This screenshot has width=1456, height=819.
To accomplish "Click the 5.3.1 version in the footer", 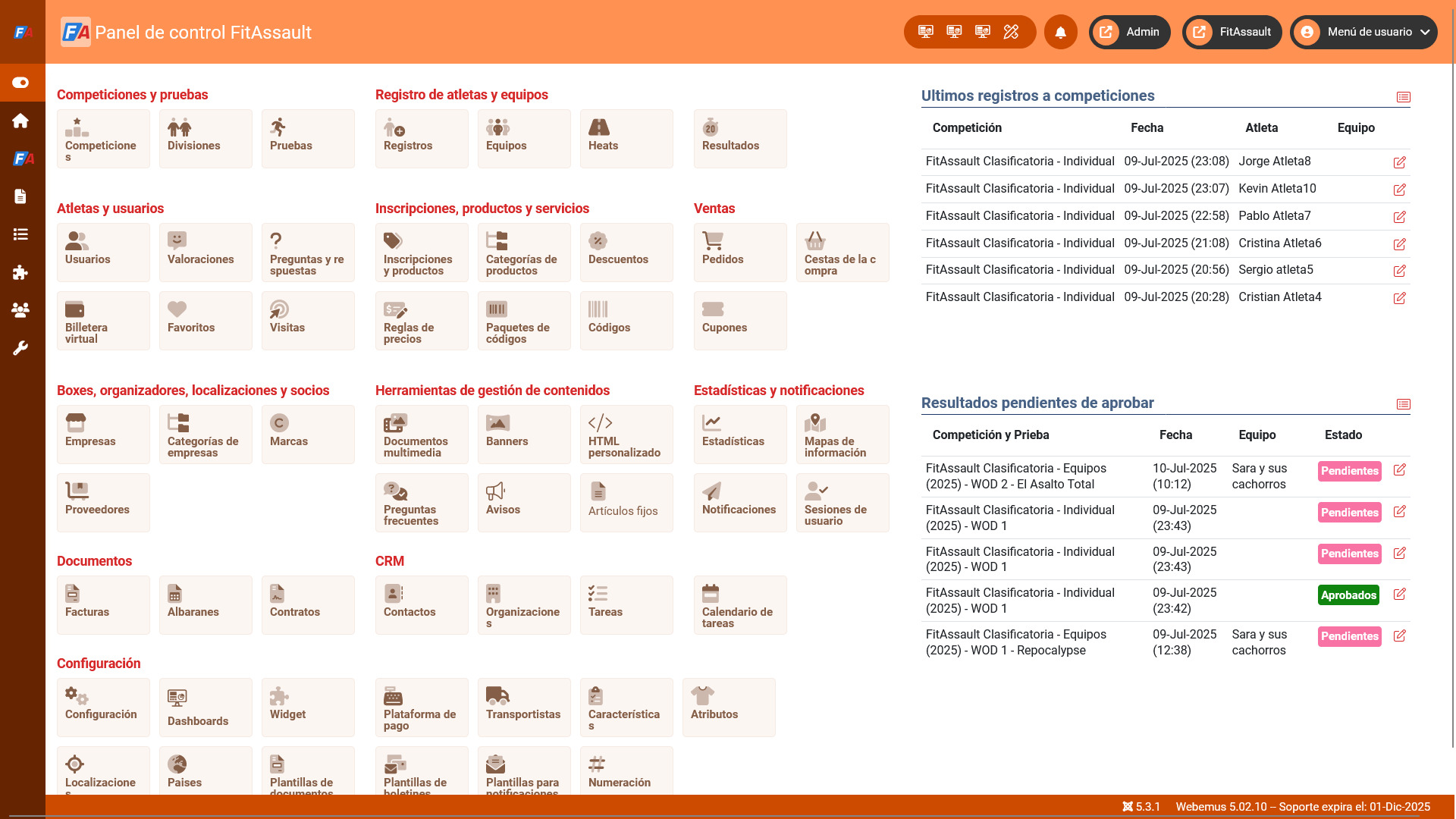I will click(1141, 807).
